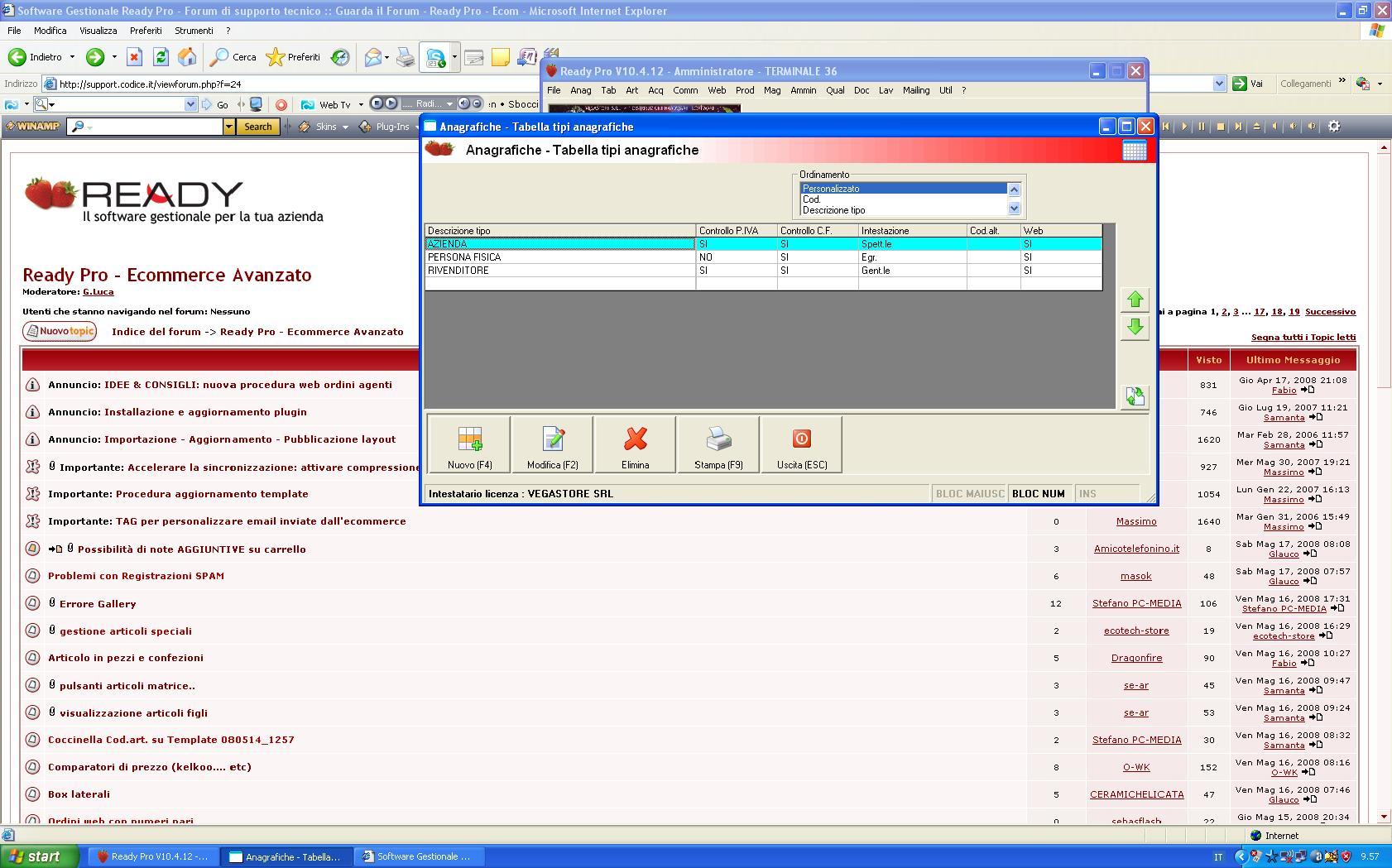Select the PERSONA FISICA row
Image resolution: width=1392 pixels, height=868 pixels.
[x=763, y=257]
